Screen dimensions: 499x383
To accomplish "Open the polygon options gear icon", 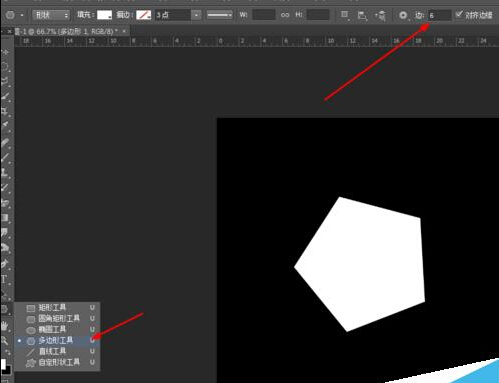I will 403,15.
